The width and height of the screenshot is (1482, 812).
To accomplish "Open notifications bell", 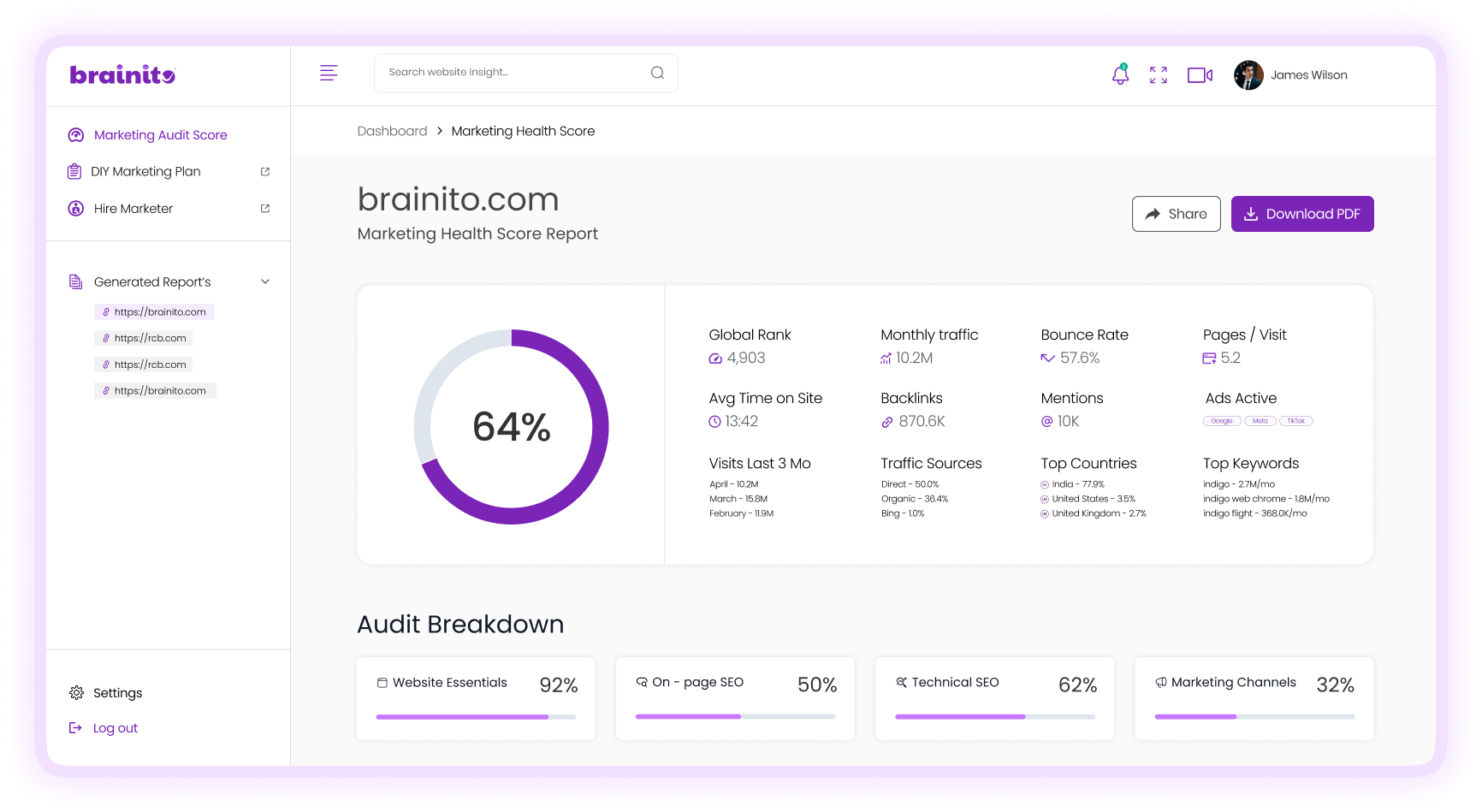I will tap(1120, 74).
